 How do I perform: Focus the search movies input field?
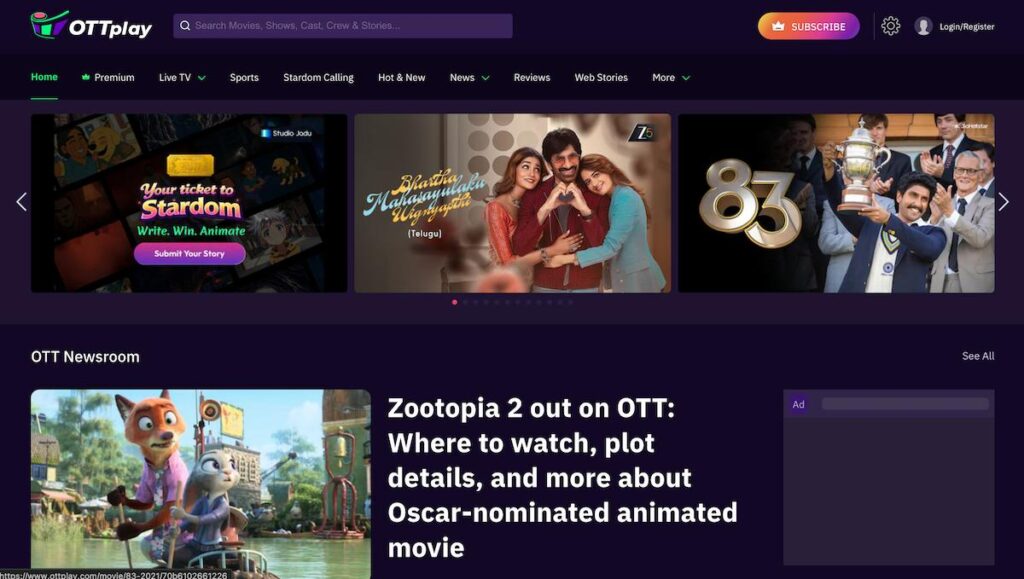point(343,25)
